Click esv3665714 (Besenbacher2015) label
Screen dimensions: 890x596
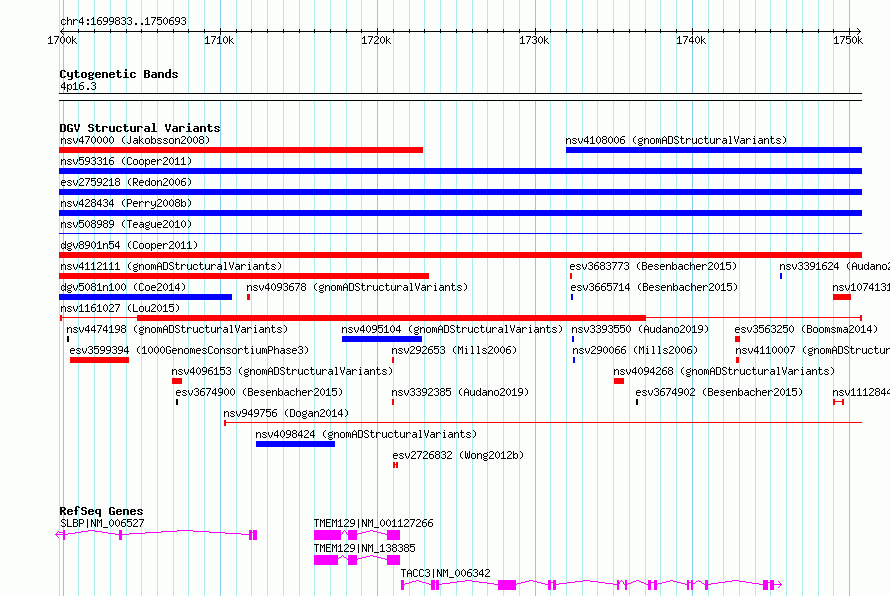(x=654, y=287)
